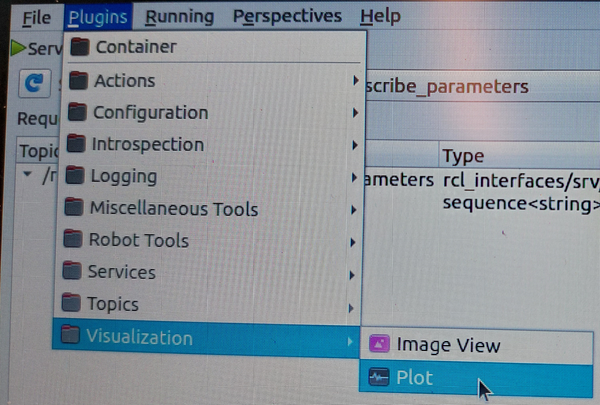
Task: Click the Container folder icon
Action: (80, 47)
